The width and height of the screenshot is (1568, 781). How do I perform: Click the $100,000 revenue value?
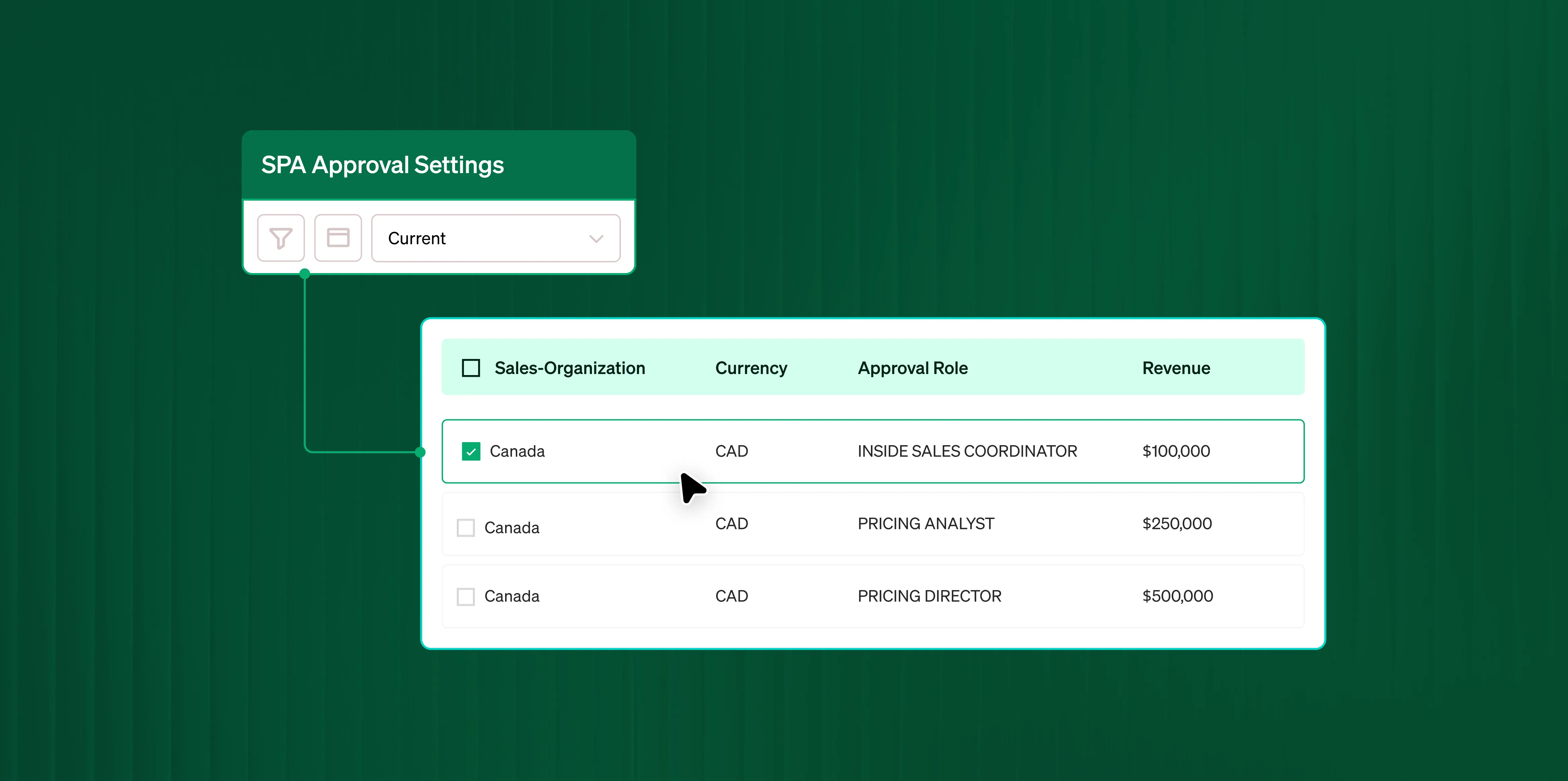point(1175,451)
